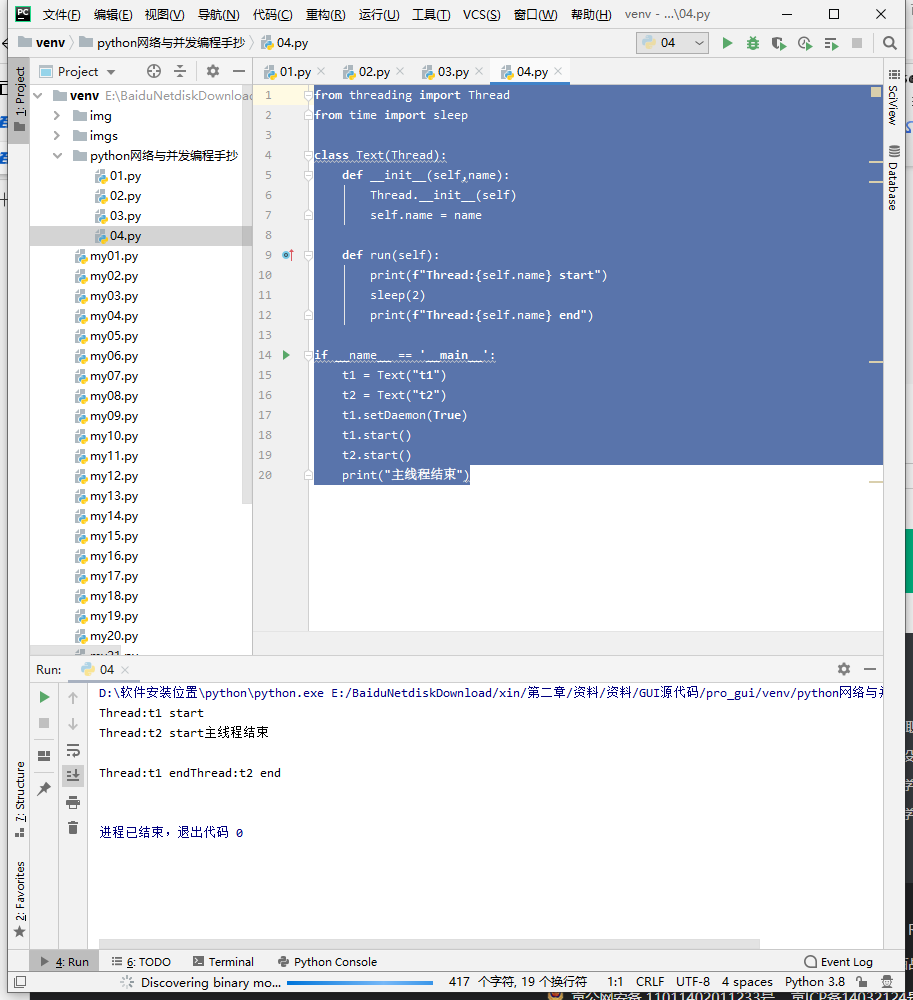Stop the process in the Run panel
913x1000 pixels.
[x=44, y=723]
